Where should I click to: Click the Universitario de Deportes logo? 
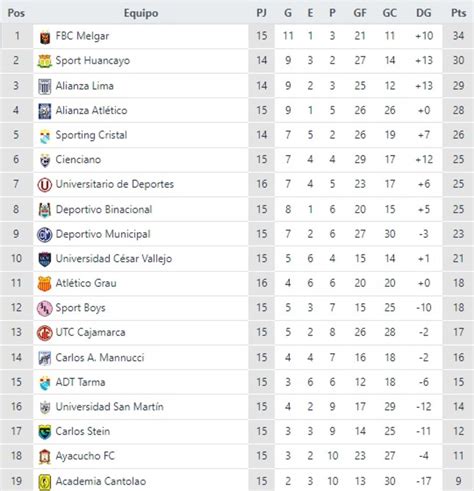pyautogui.click(x=45, y=185)
